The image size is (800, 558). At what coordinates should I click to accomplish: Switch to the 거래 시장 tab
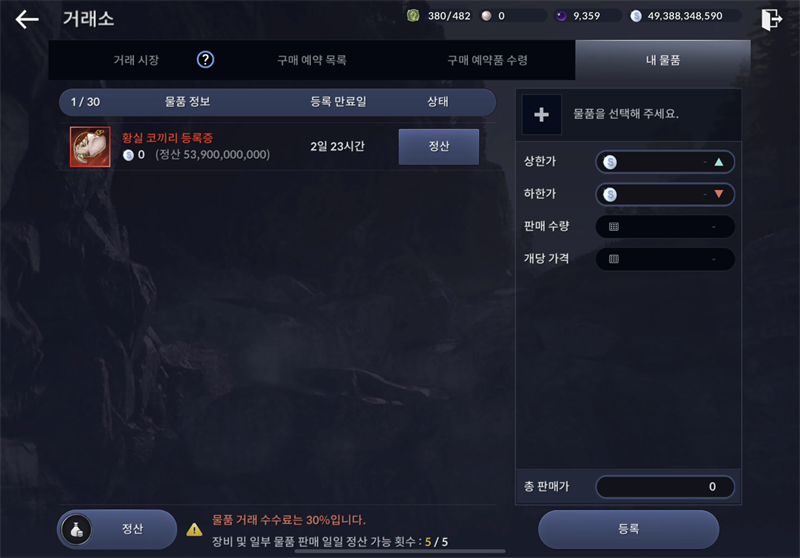pyautogui.click(x=136, y=60)
